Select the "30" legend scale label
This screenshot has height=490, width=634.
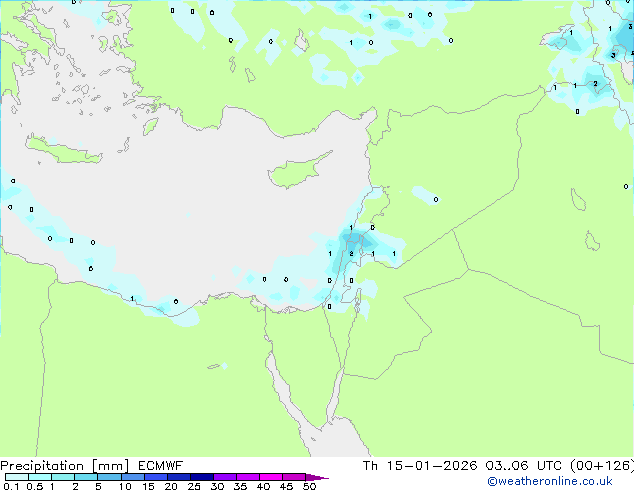pyautogui.click(x=217, y=486)
